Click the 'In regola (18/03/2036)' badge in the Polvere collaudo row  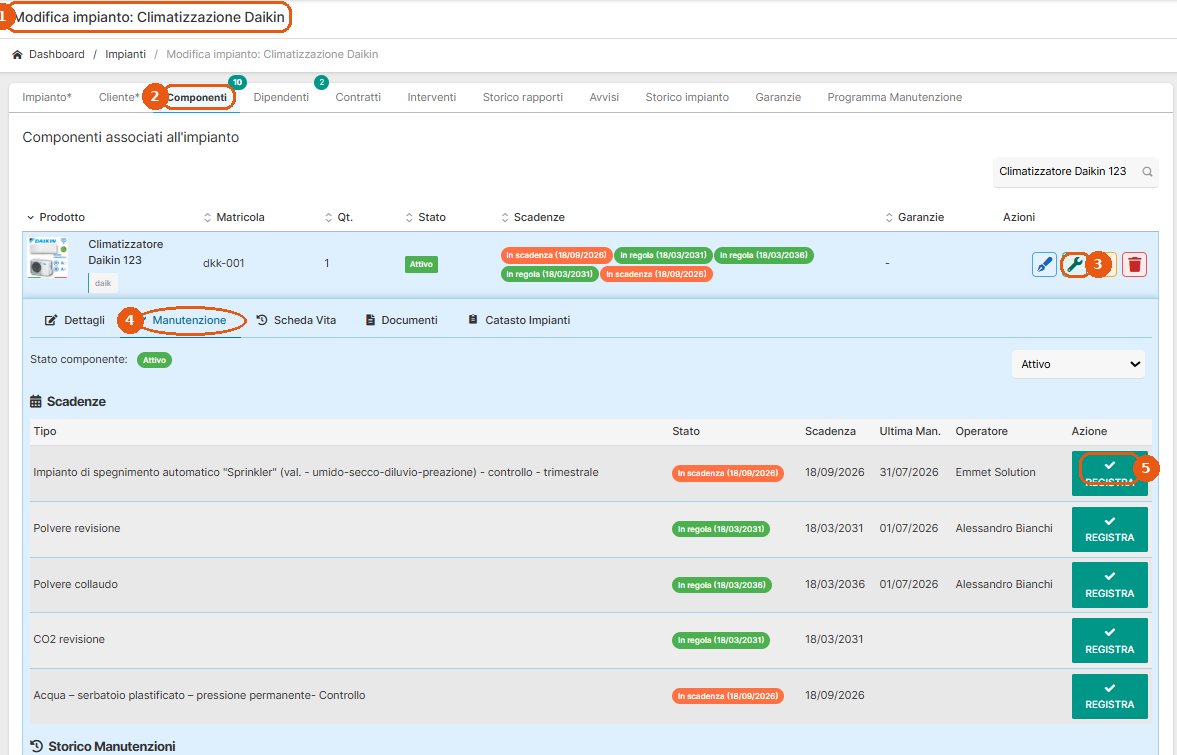pos(721,585)
